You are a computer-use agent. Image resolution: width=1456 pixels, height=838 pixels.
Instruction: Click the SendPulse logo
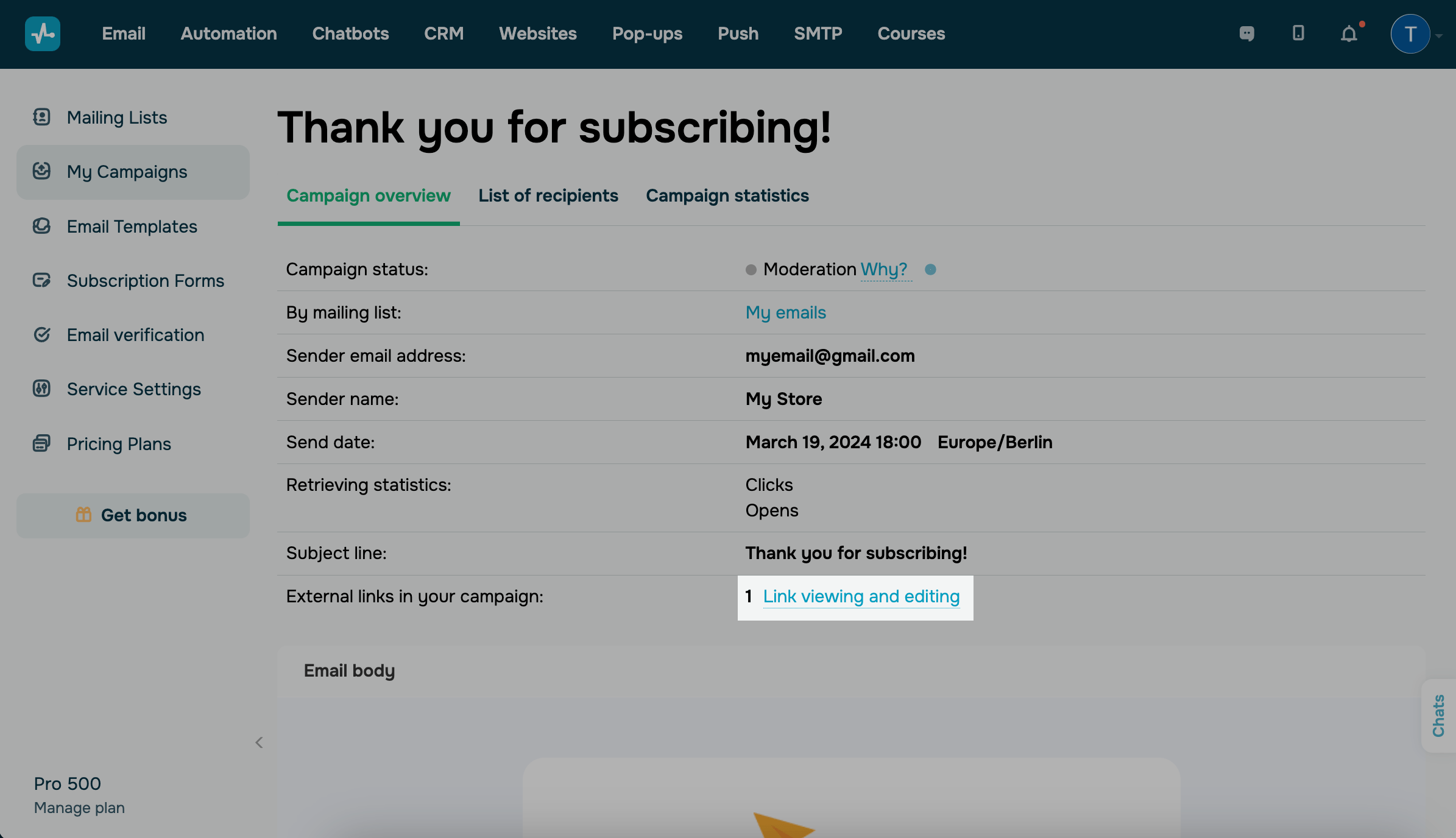click(42, 33)
